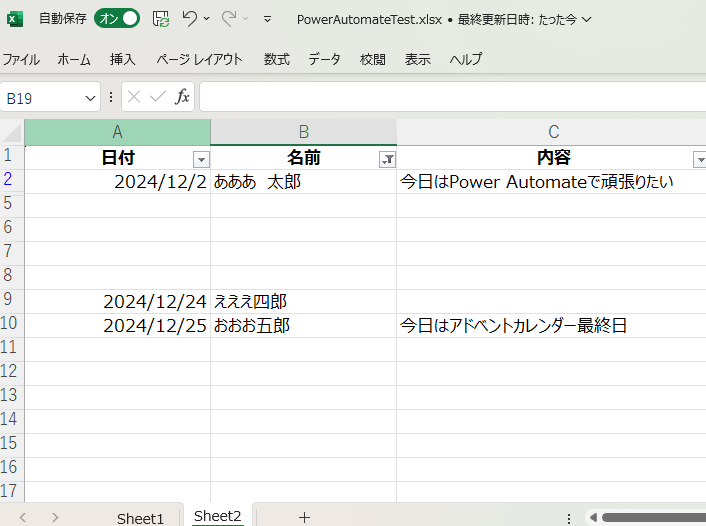Image resolution: width=706 pixels, height=526 pixels.
Task: Select column A header
Action: click(118, 132)
